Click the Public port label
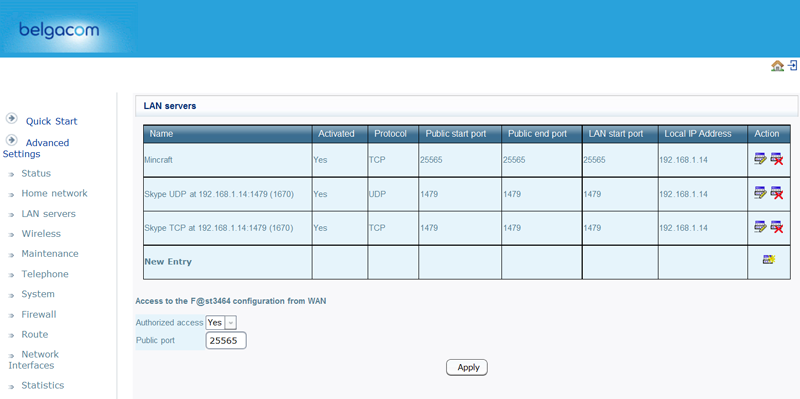Screen dimensions: 800x399 click(155, 340)
